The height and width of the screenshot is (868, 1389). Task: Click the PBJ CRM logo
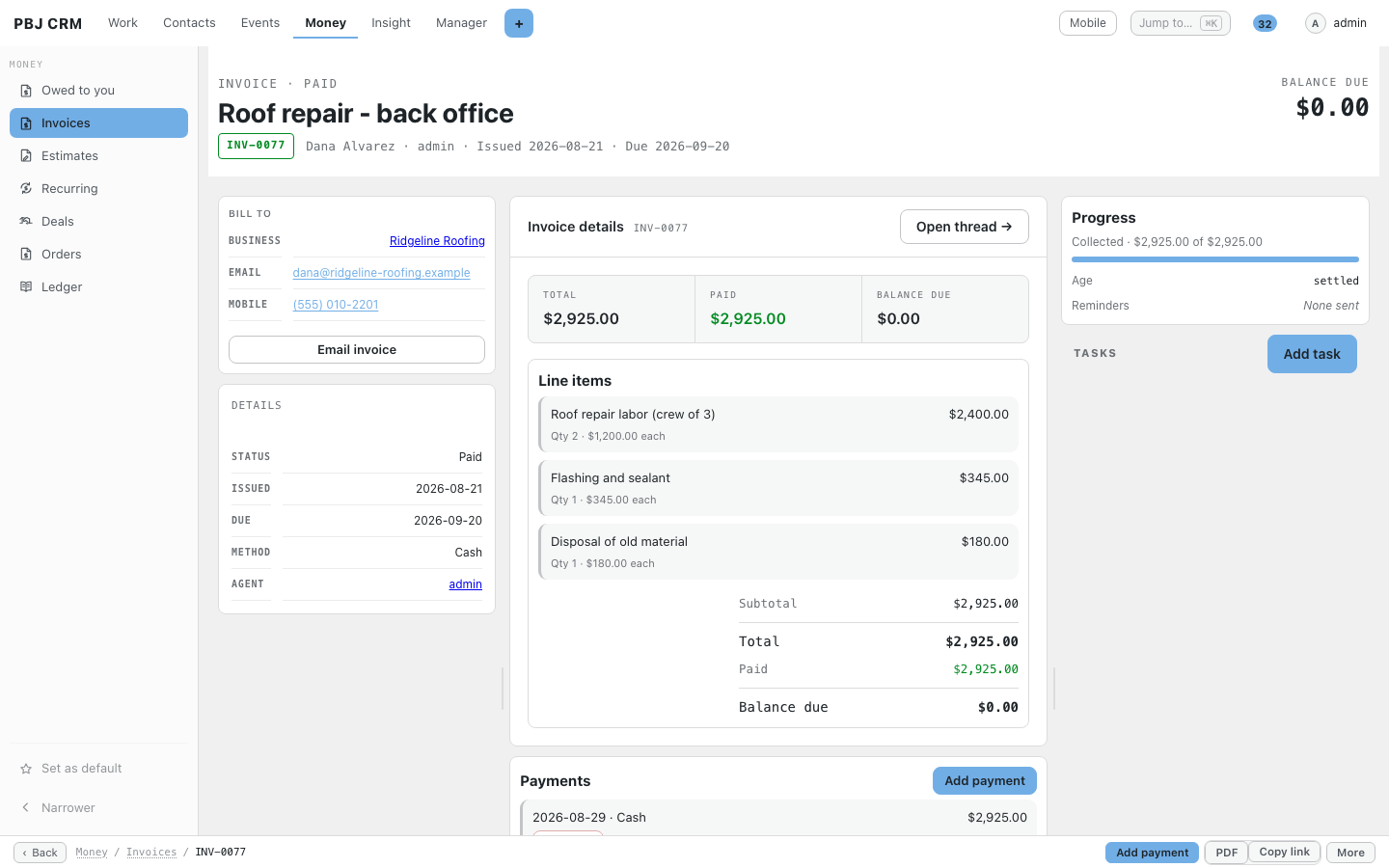[48, 23]
